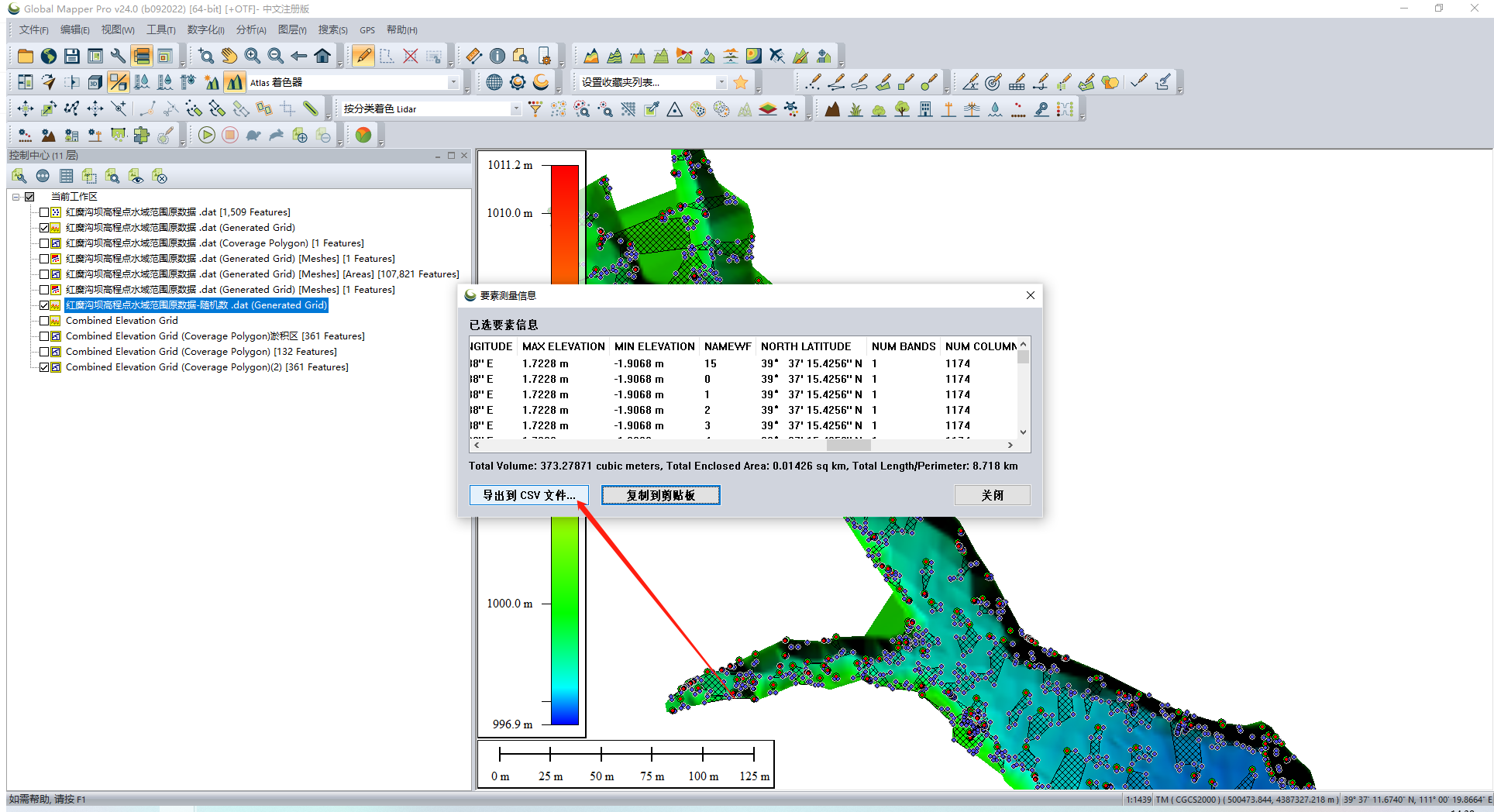
Task: Open the Atlas 着色器 shader dropdown
Action: [x=453, y=82]
